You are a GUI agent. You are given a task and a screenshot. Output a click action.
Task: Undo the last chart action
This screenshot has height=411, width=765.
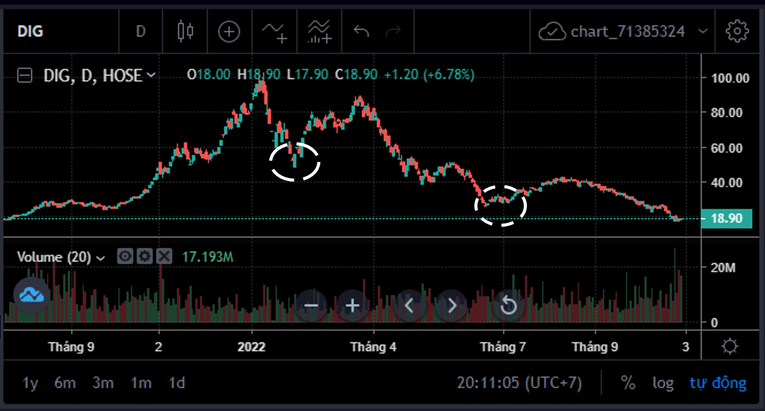pyautogui.click(x=361, y=31)
